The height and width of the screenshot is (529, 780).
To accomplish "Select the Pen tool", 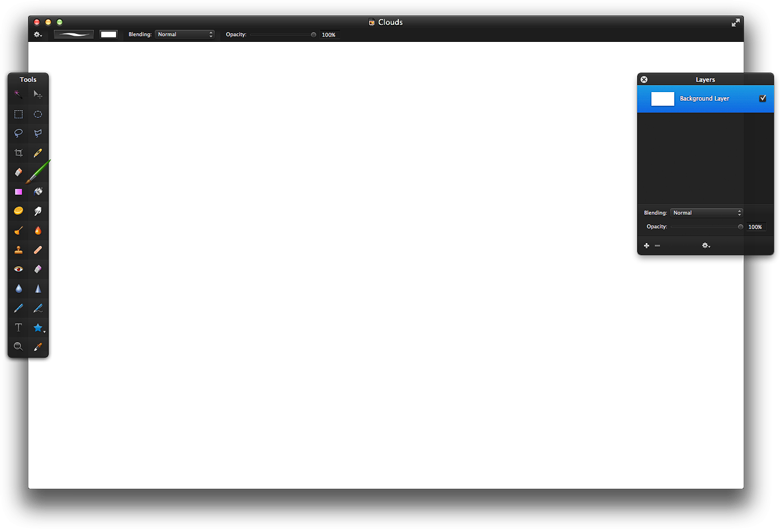I will 18,308.
